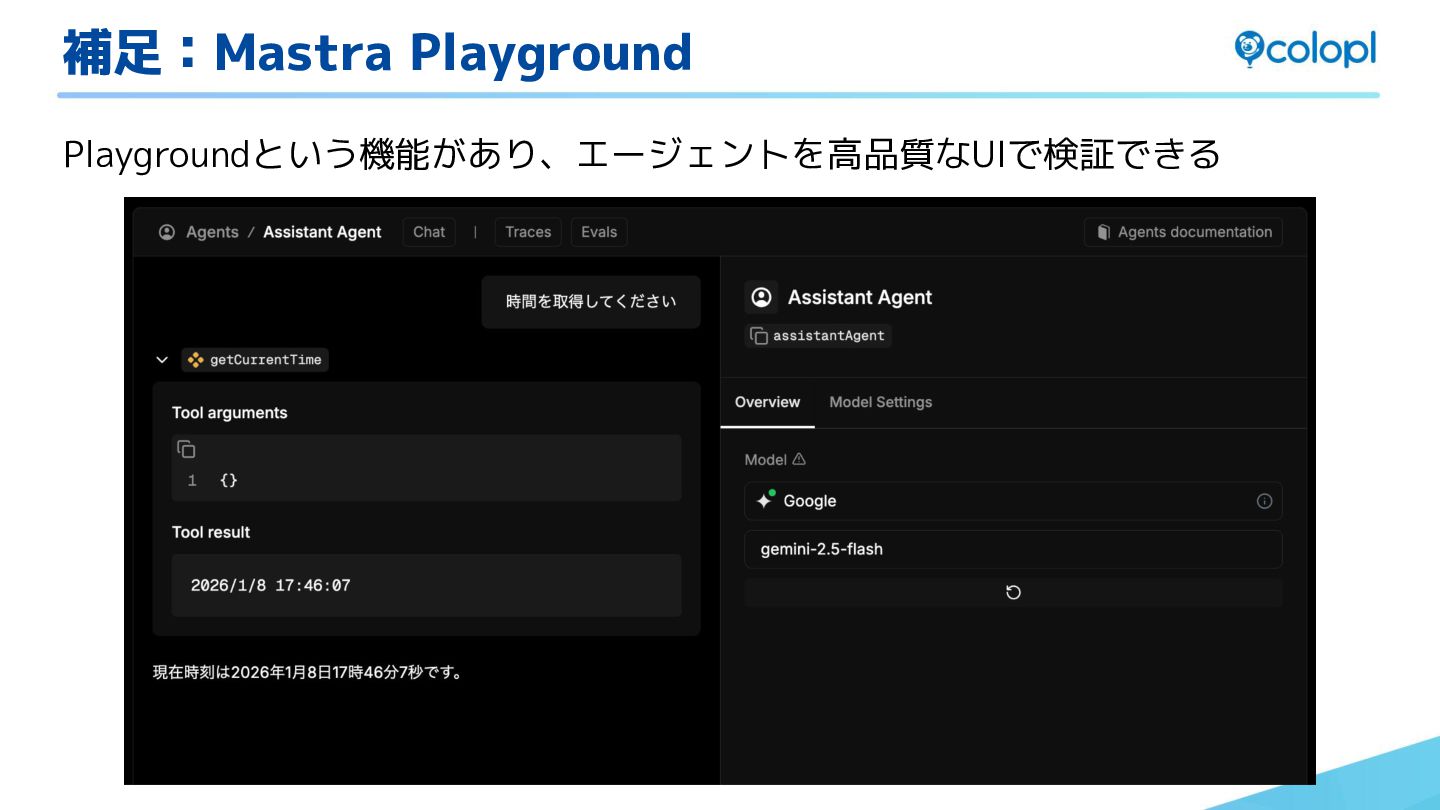Click the 2026/1/8 17:46:07 result value
Image resolution: width=1440 pixels, height=810 pixels.
click(270, 585)
